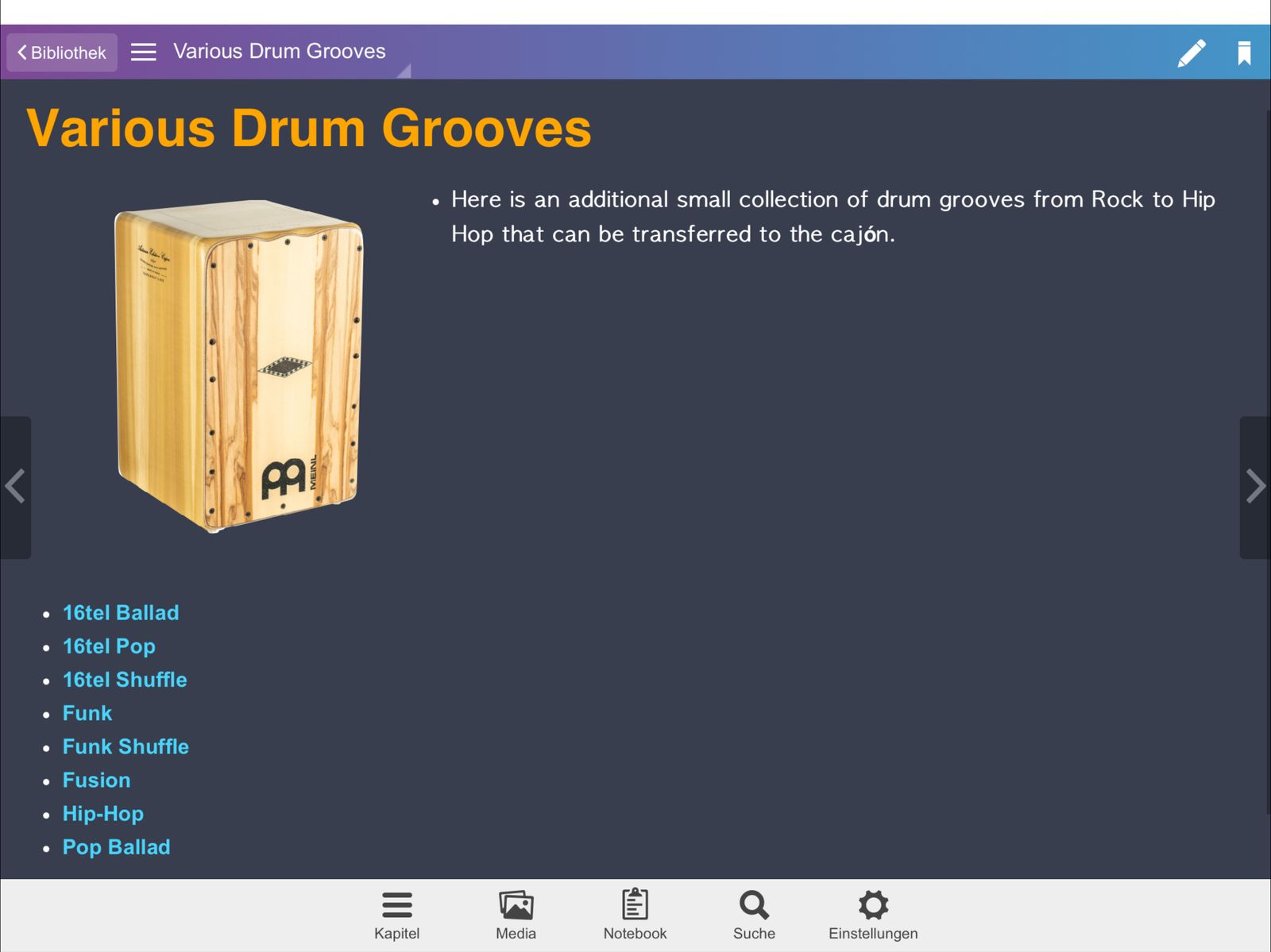Open the Hip-Hop groove link
This screenshot has height=952, width=1271.
tap(103, 814)
